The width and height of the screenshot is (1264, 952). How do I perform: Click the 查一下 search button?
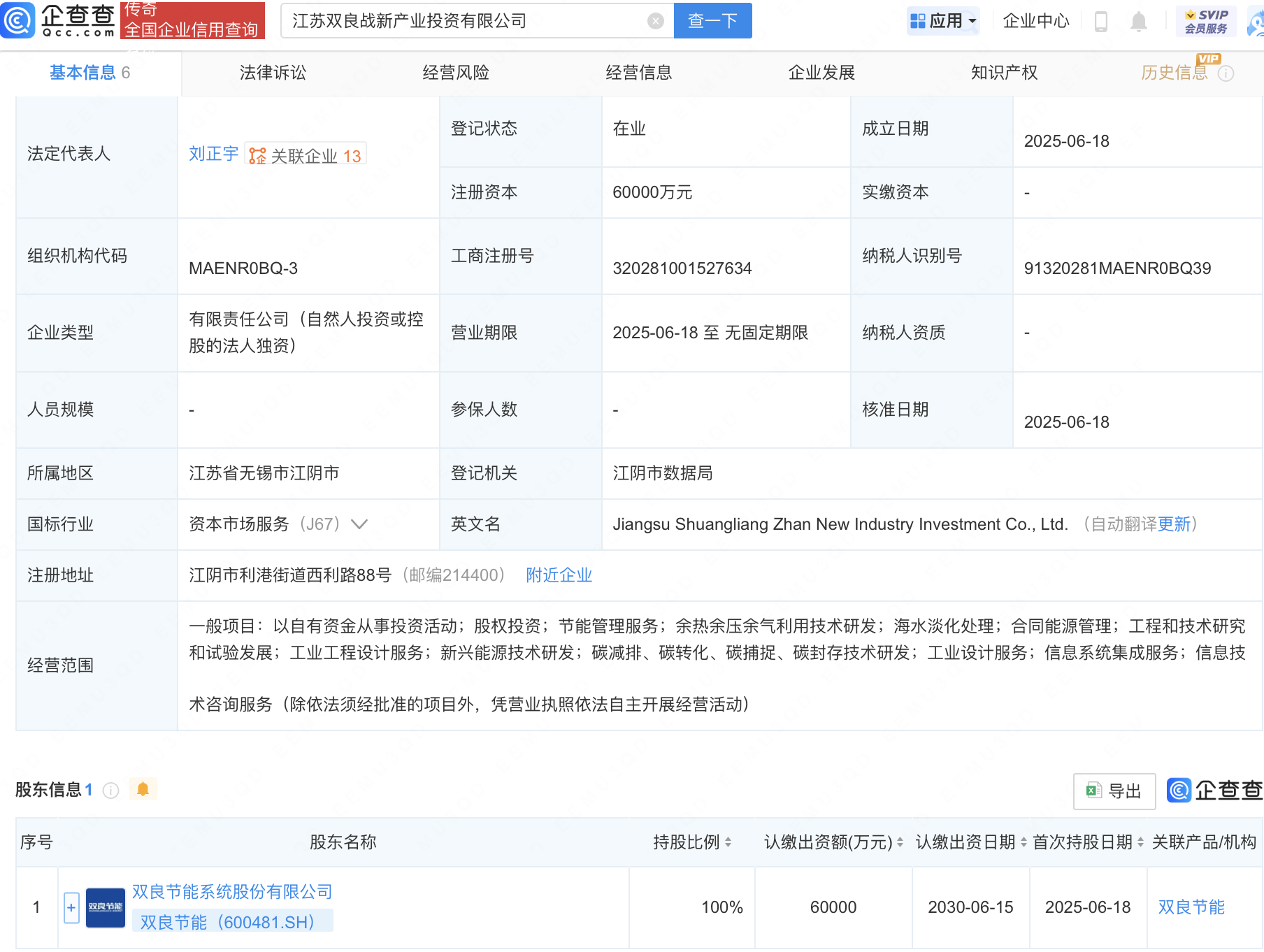coord(712,20)
